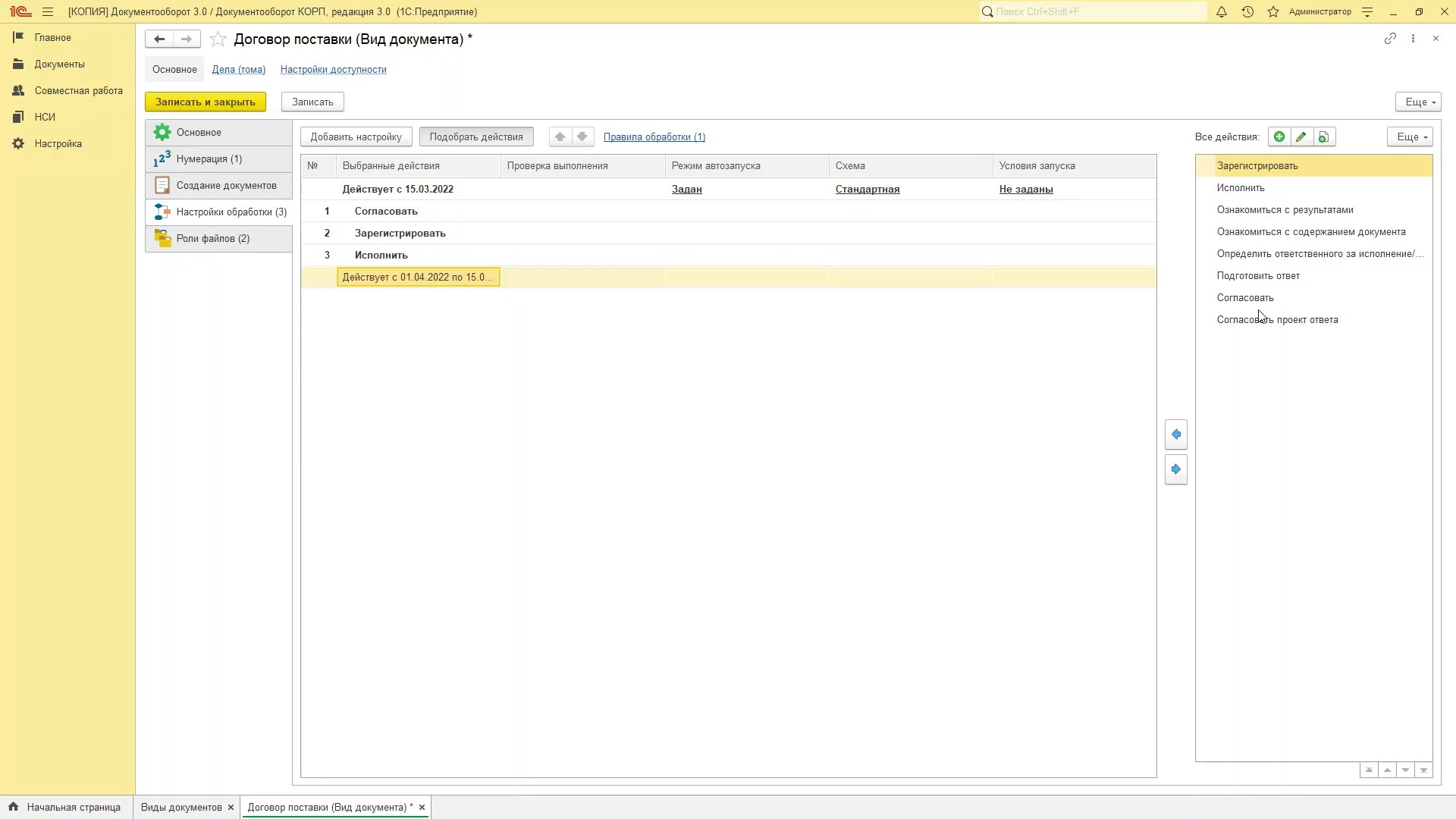Toggle the Подобрать действия button
The height and width of the screenshot is (819, 1456).
476,137
